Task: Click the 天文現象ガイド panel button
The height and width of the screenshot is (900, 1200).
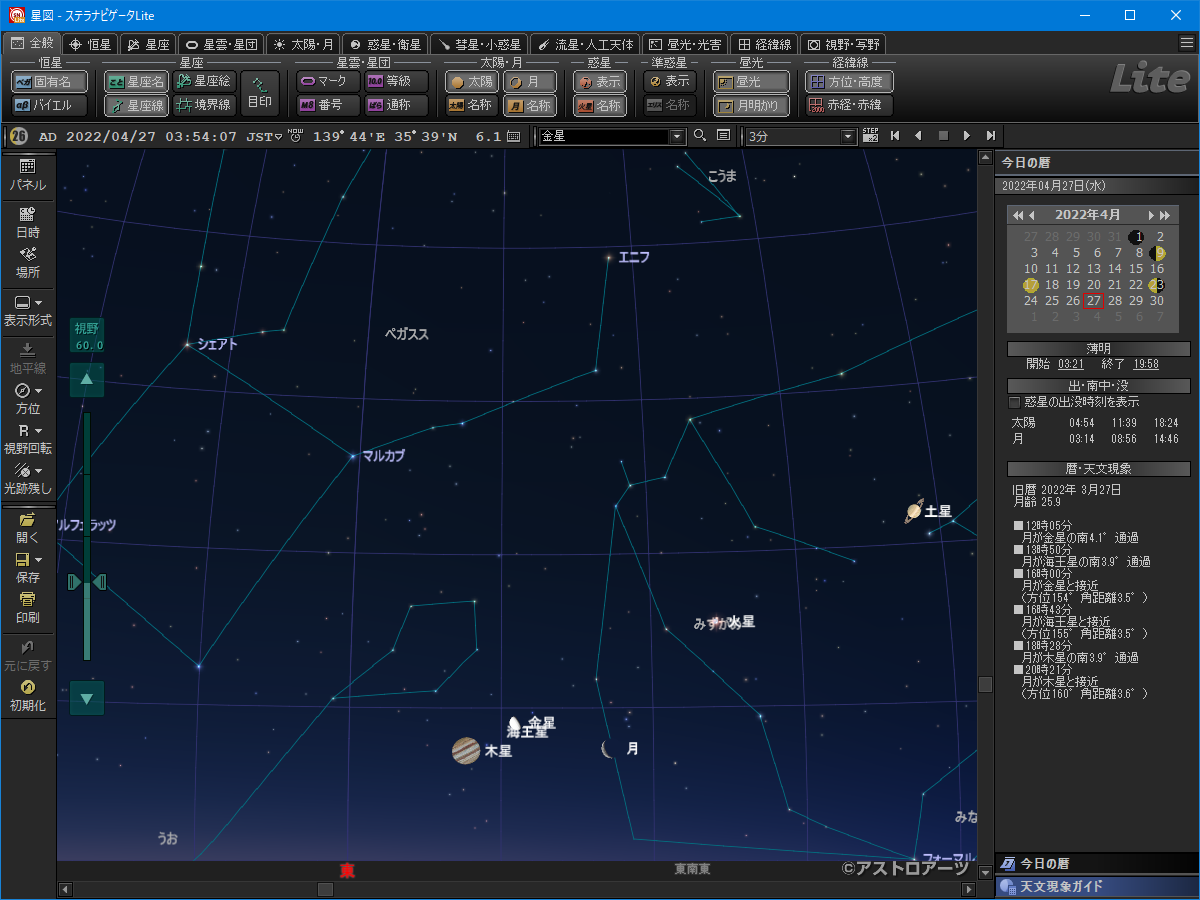Action: click(1097, 887)
